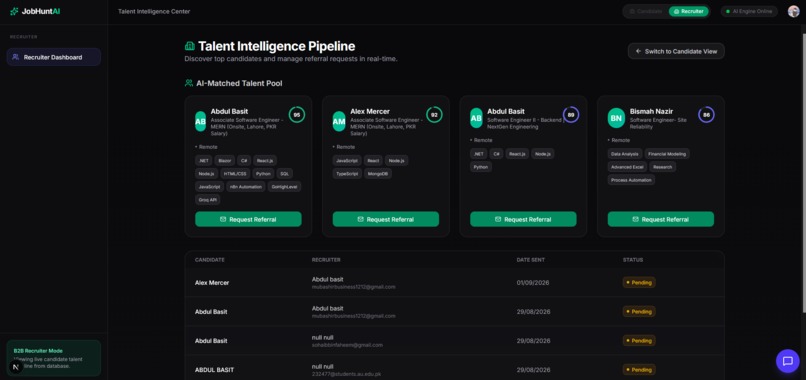Click the AB avatar on Software Engineer II card
Screen dimensions: 806x380
[x=477, y=118]
